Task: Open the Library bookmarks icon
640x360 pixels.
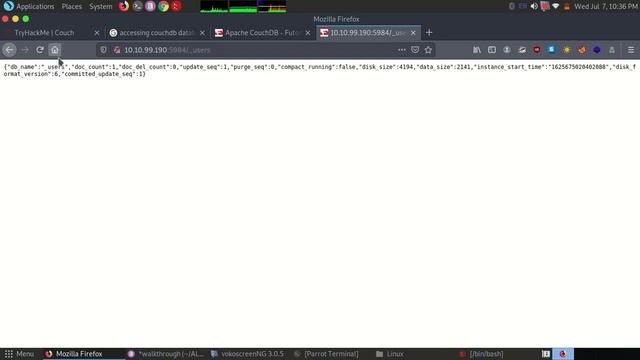Action: pos(477,50)
